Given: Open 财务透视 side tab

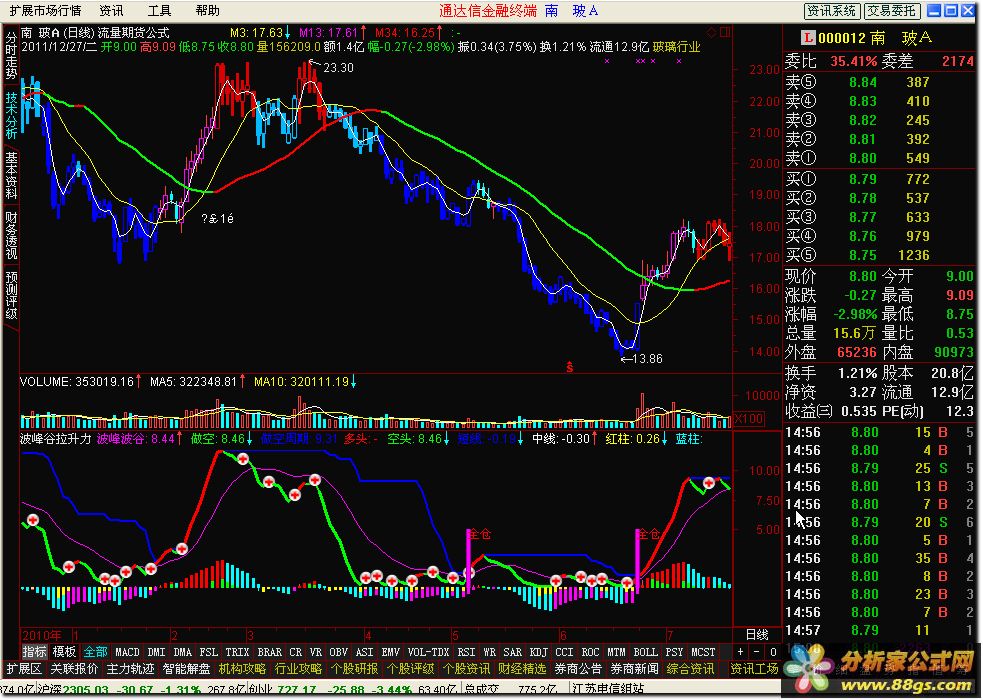Looking at the screenshot, I should tap(11, 235).
